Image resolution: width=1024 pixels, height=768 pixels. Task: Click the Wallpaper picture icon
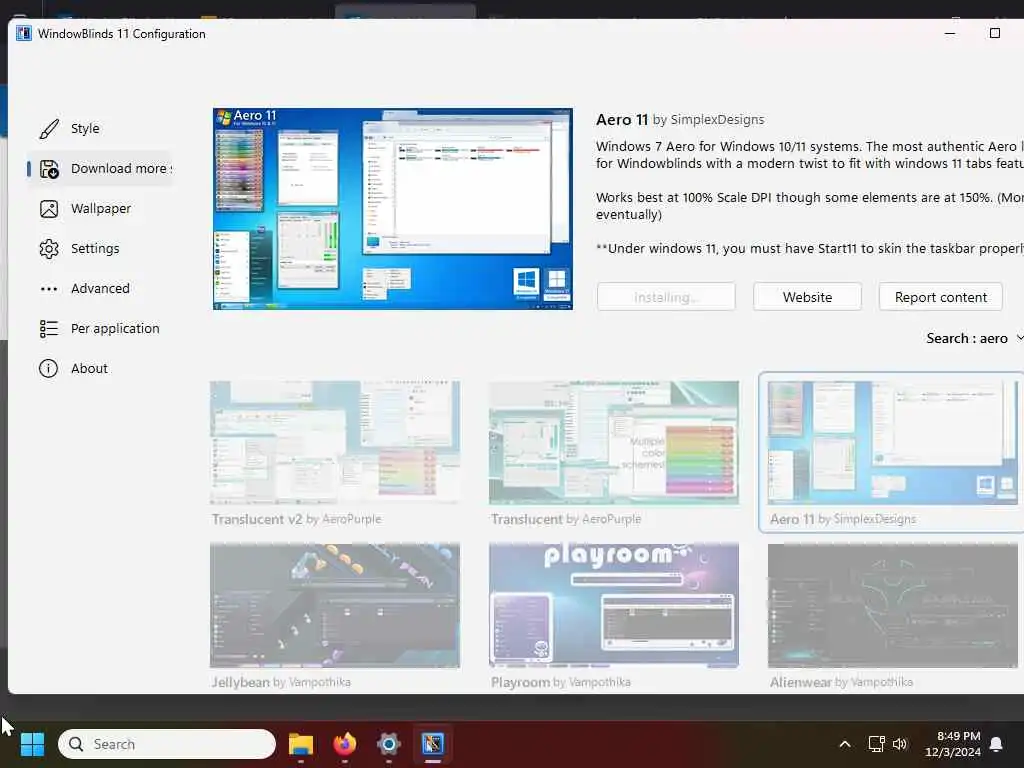pyautogui.click(x=49, y=209)
